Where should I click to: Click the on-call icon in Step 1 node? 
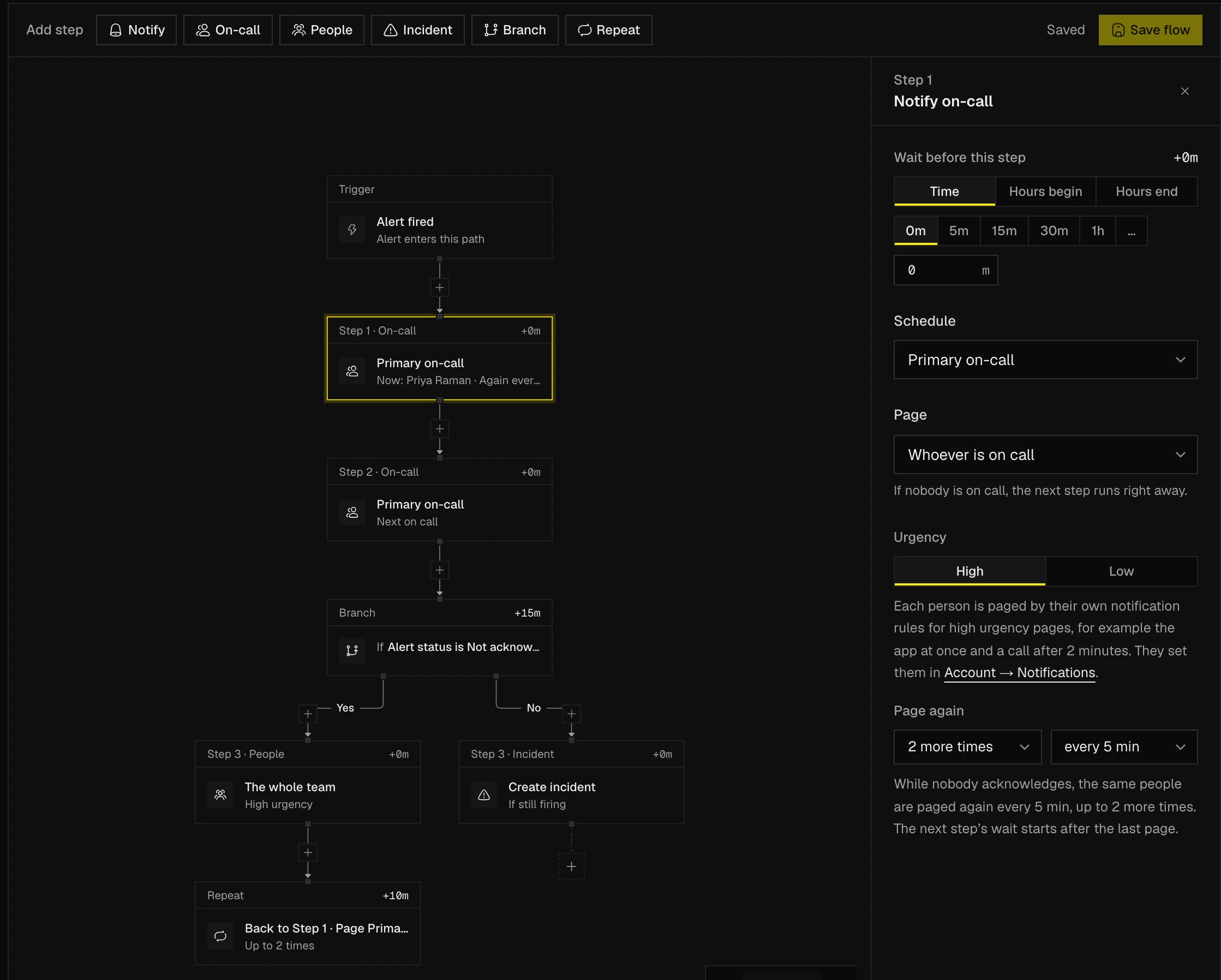tap(352, 371)
